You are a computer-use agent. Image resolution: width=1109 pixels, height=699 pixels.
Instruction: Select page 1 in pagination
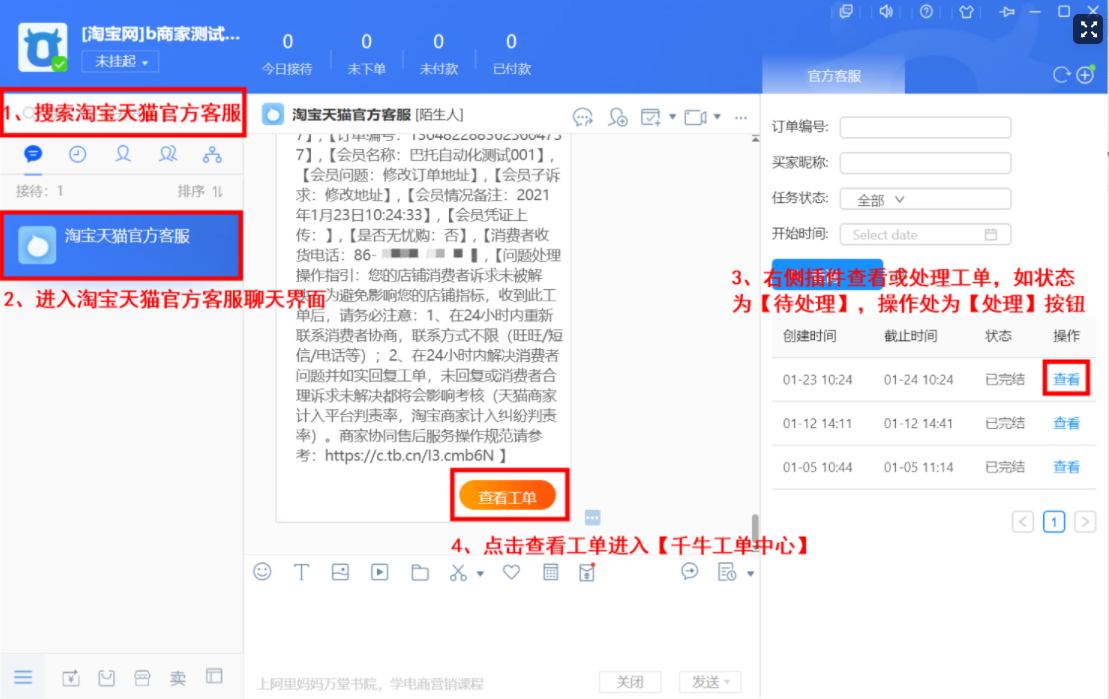click(x=1054, y=521)
